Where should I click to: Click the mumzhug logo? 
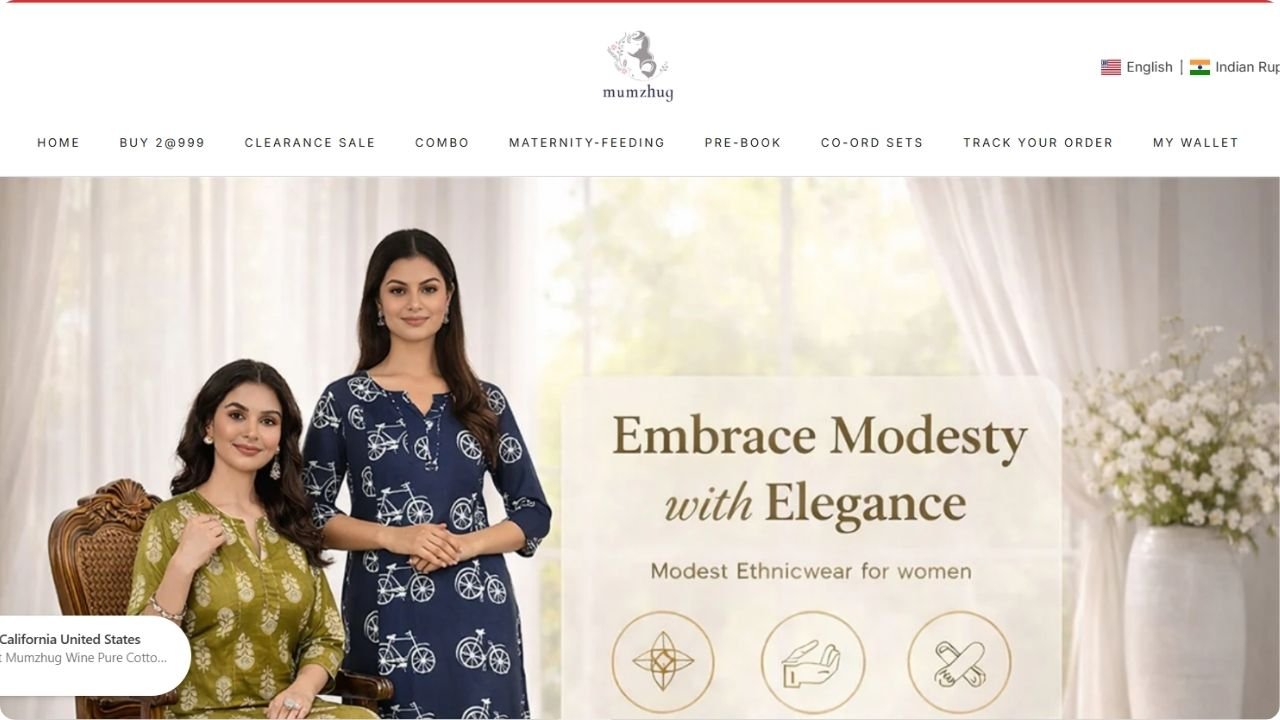[x=638, y=66]
